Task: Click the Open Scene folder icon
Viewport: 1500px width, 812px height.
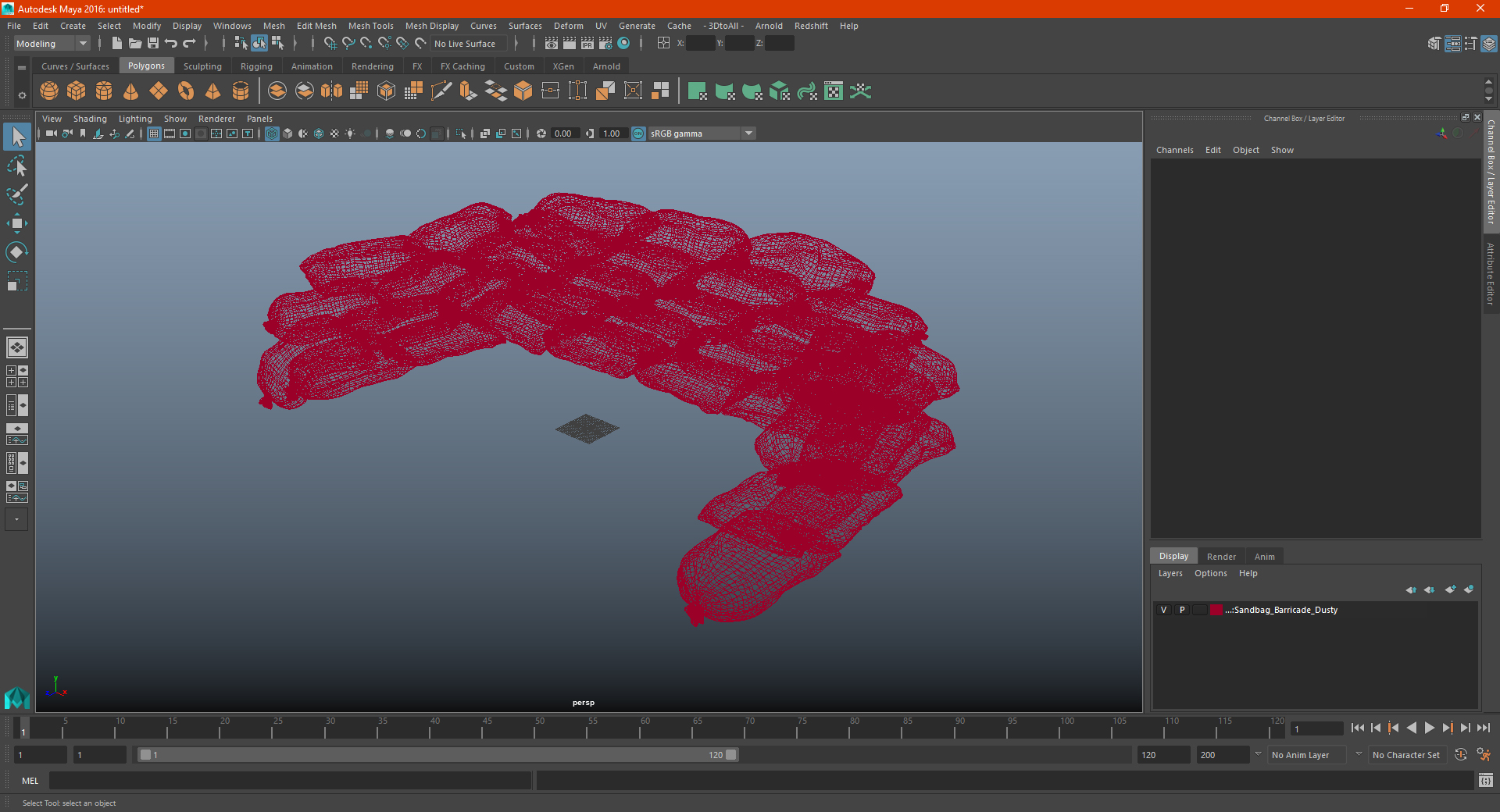Action: [x=135, y=44]
